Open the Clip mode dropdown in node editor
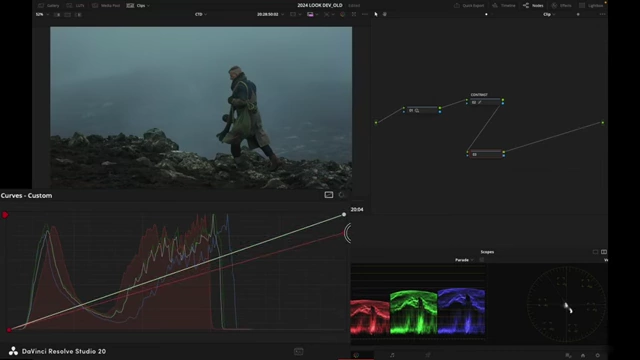This screenshot has width=640, height=360. click(549, 14)
